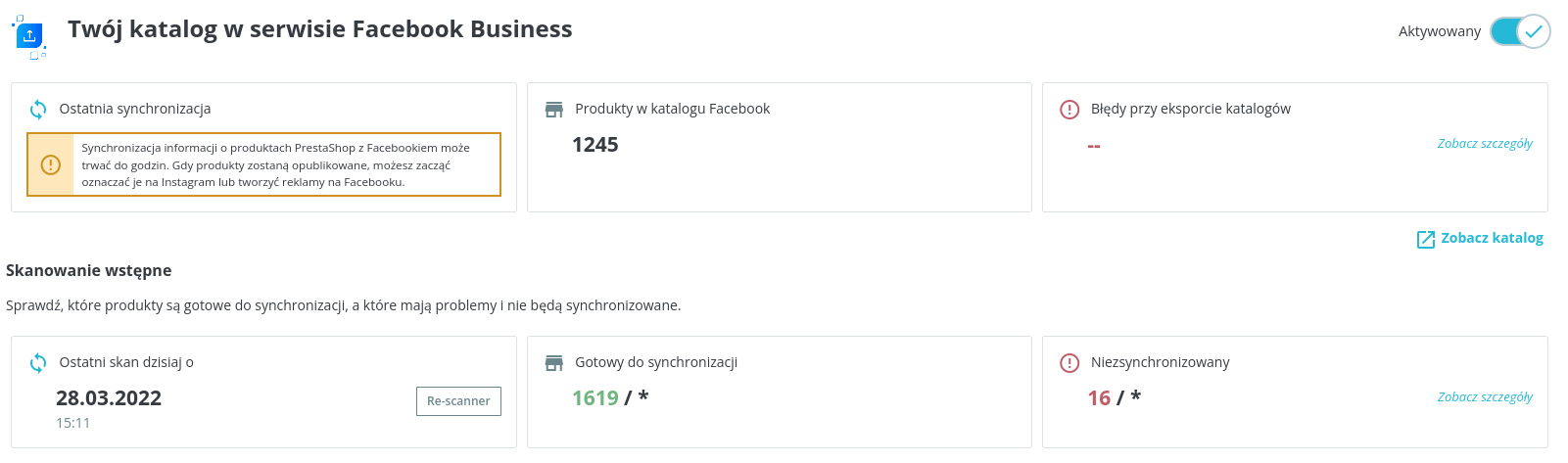
Task: Click the Facebook catalog upload icon
Action: pyautogui.click(x=29, y=36)
